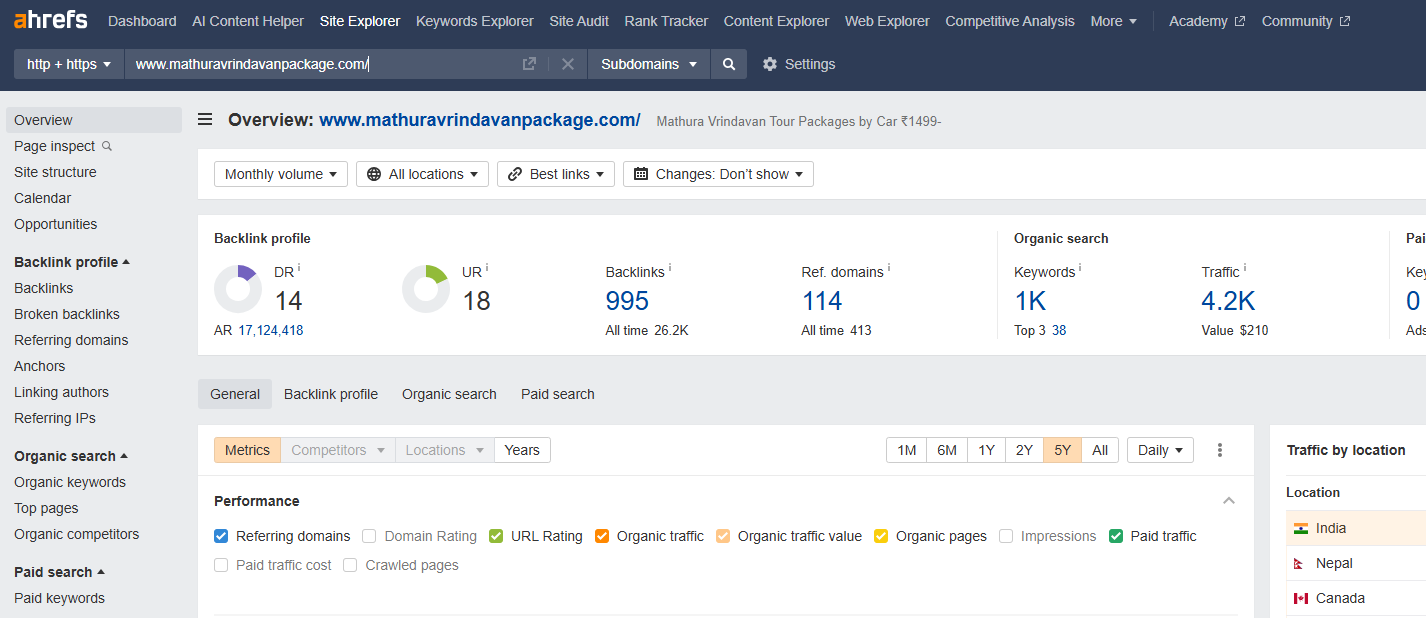Uncheck the Referring domains checkbox
This screenshot has height=618, width=1426.
tap(222, 536)
